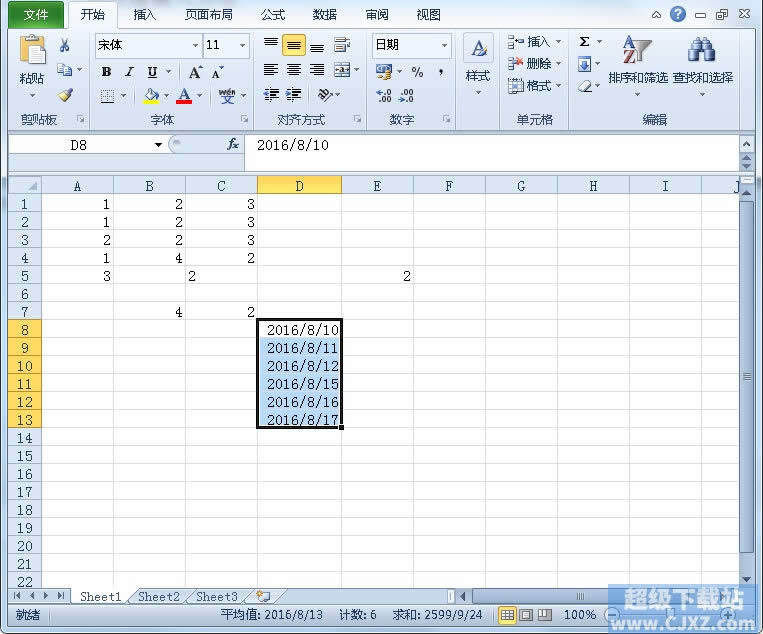The width and height of the screenshot is (763, 634).
Task: Switch to Data (数据) tab
Action: [325, 15]
